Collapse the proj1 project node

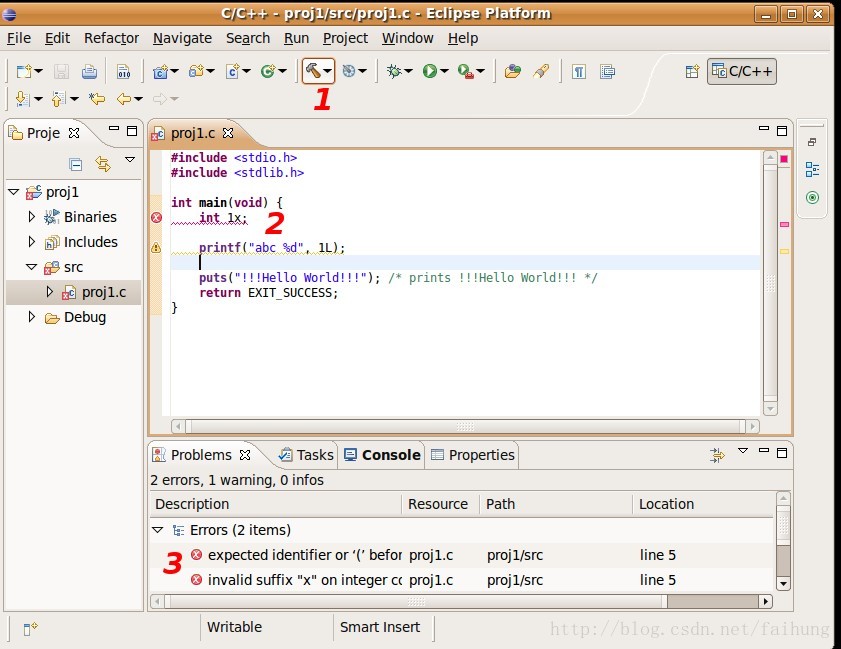pos(14,192)
